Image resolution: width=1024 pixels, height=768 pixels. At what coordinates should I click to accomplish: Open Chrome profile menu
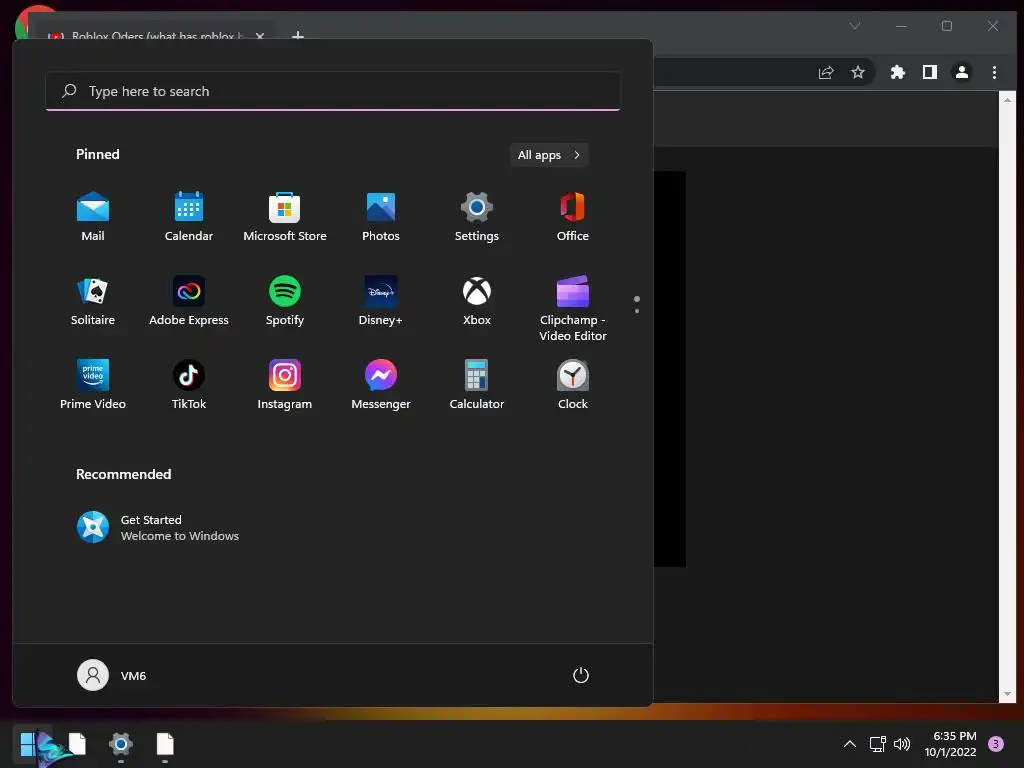tap(962, 72)
